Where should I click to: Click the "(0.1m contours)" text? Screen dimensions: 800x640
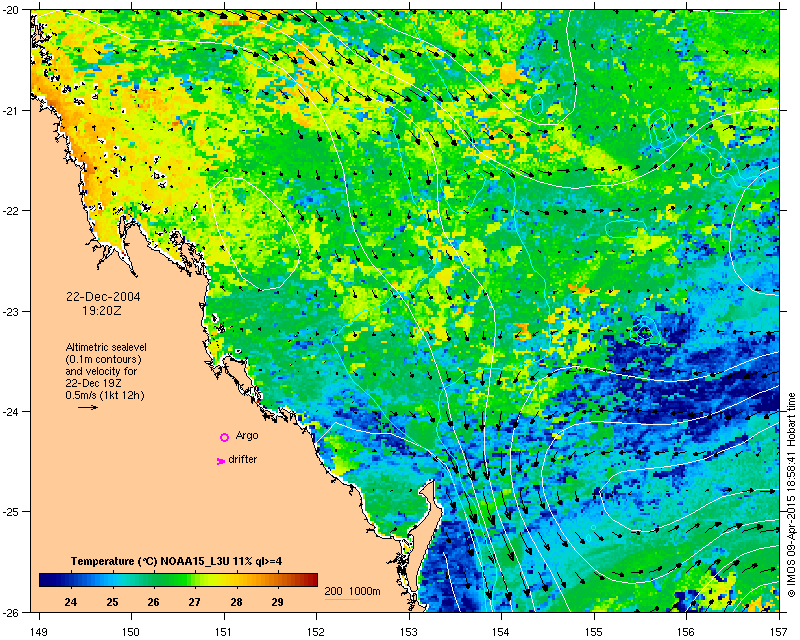tap(104, 359)
